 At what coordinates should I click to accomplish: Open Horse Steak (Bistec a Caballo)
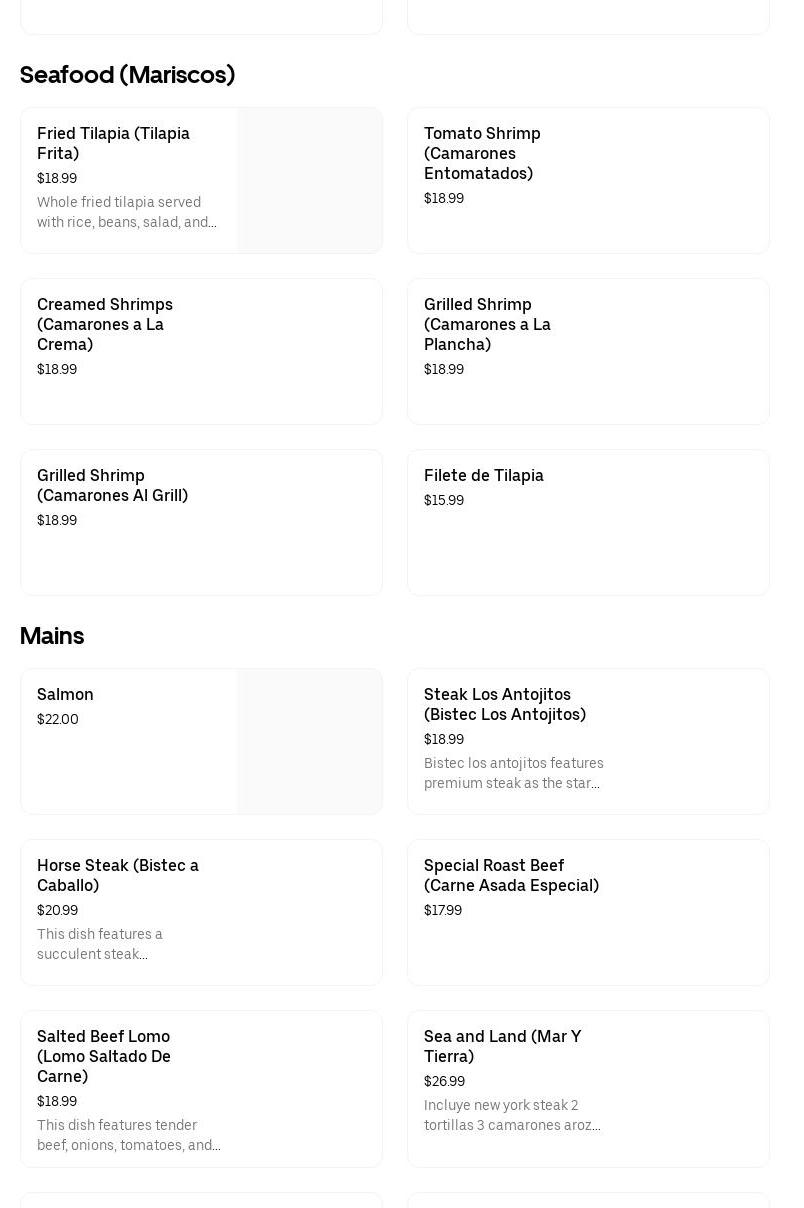[201, 912]
